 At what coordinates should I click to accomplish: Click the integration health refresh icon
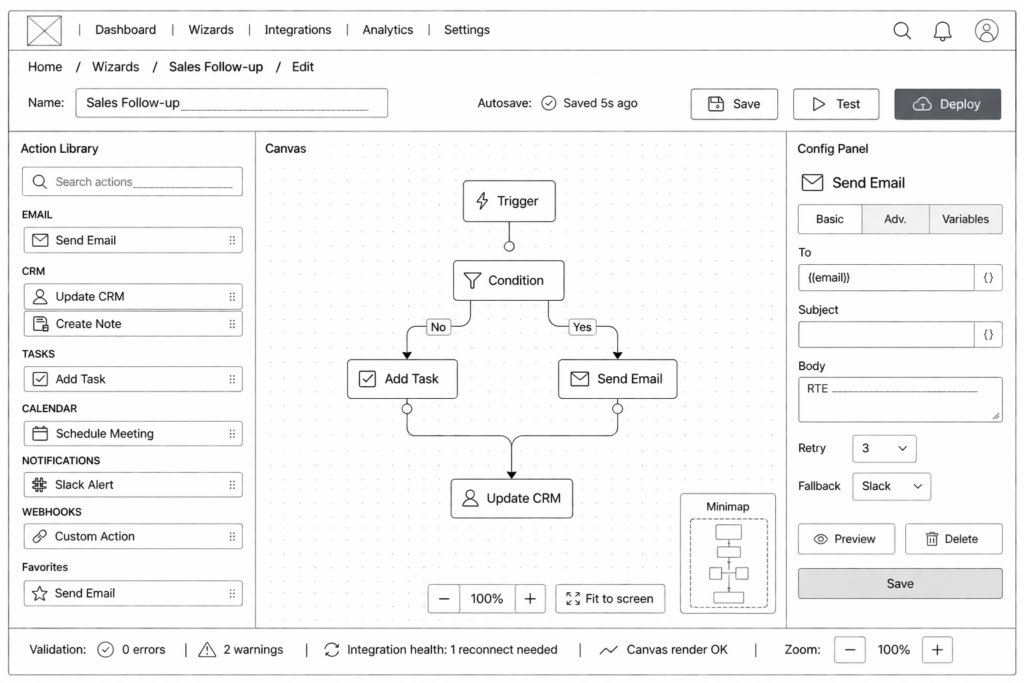click(x=332, y=650)
